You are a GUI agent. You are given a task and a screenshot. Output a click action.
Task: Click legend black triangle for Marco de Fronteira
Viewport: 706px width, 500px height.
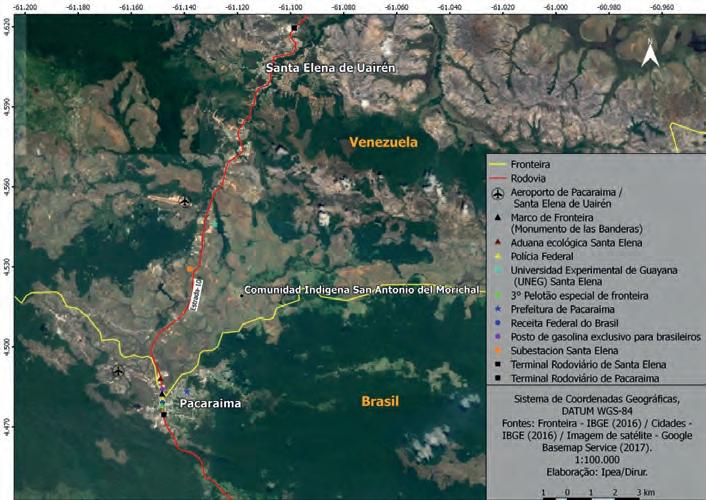click(498, 218)
